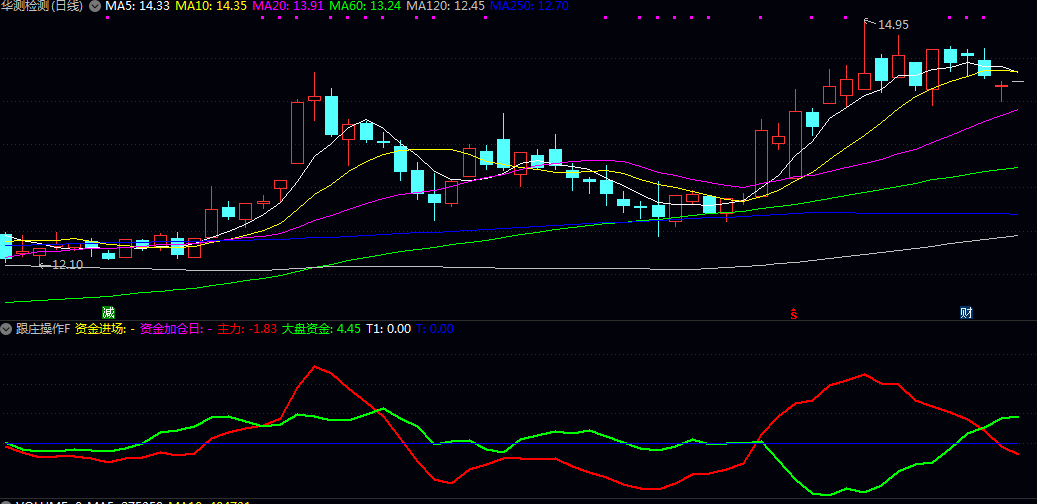Open the VOLUME indicator dropdown arrow
Screen dimensions: 1037x504
[x=6, y=501]
